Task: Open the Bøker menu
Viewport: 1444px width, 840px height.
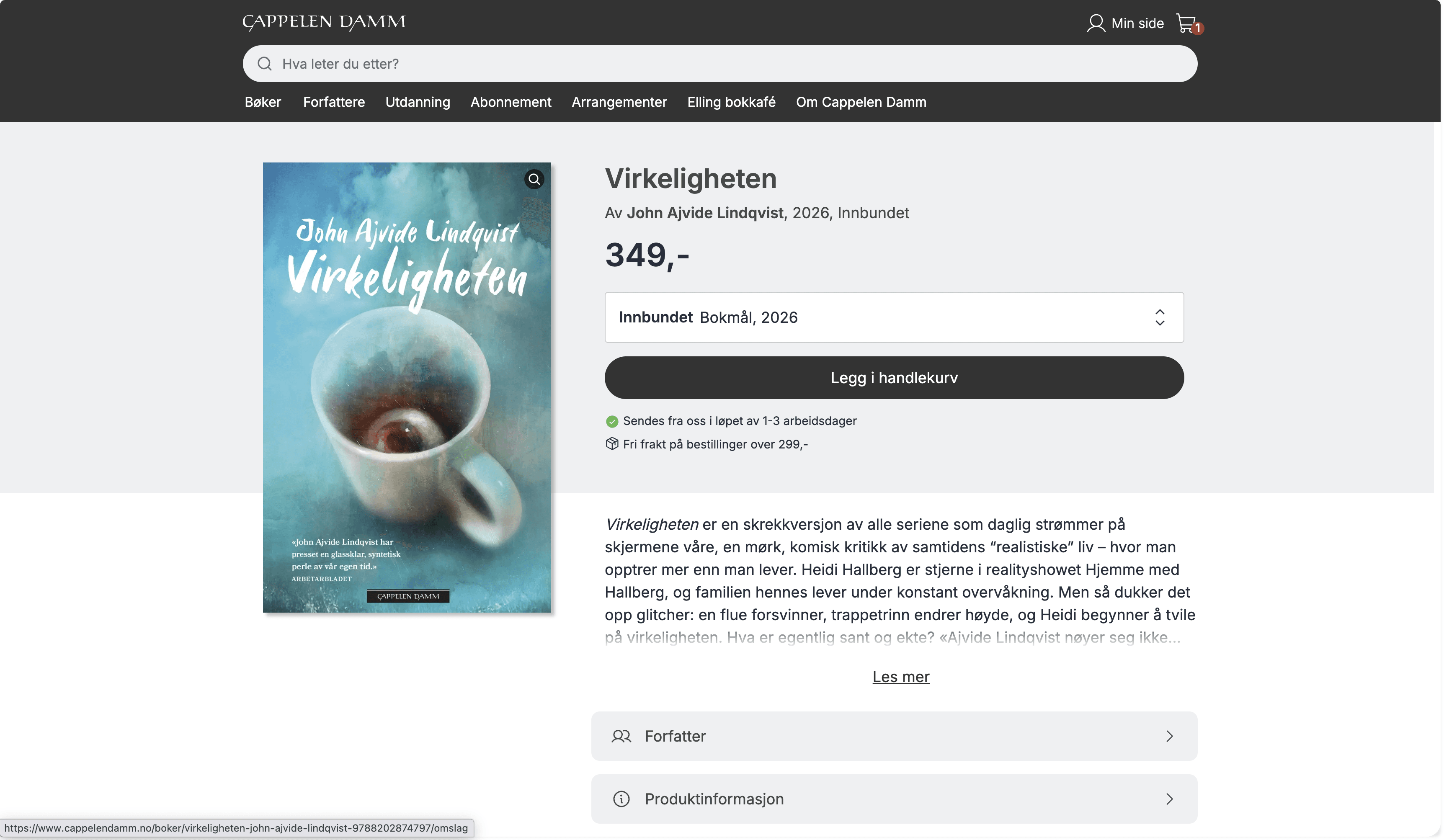Action: [x=263, y=102]
